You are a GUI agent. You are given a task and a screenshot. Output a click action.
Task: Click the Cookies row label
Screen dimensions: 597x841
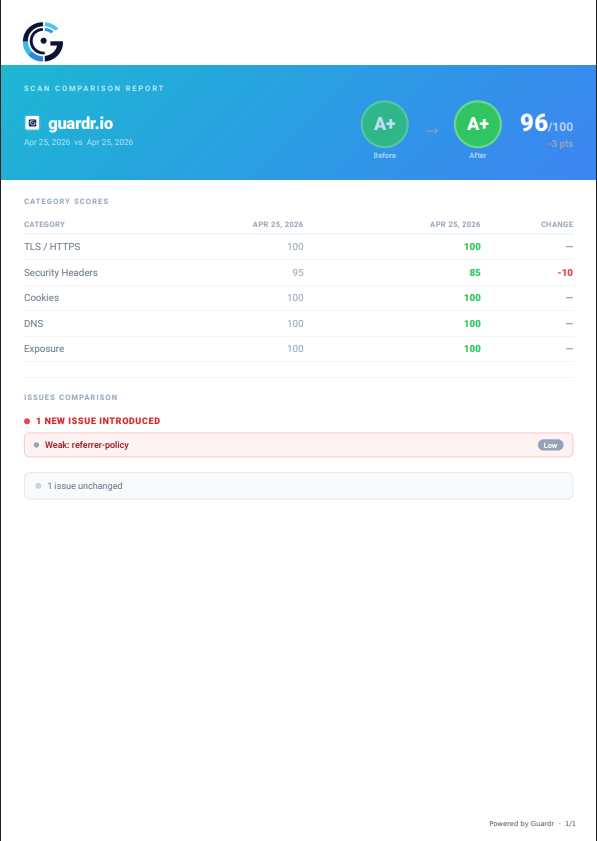click(41, 298)
